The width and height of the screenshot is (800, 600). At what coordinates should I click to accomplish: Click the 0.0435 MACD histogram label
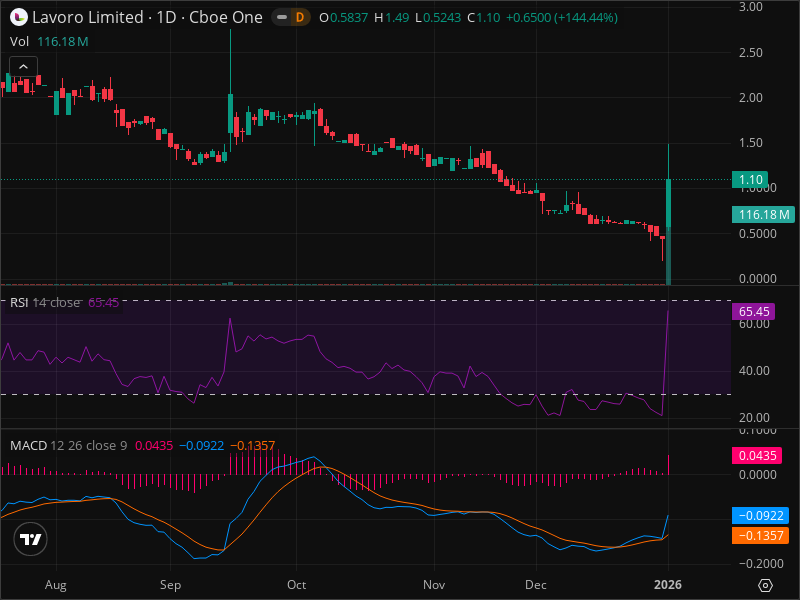(x=758, y=455)
